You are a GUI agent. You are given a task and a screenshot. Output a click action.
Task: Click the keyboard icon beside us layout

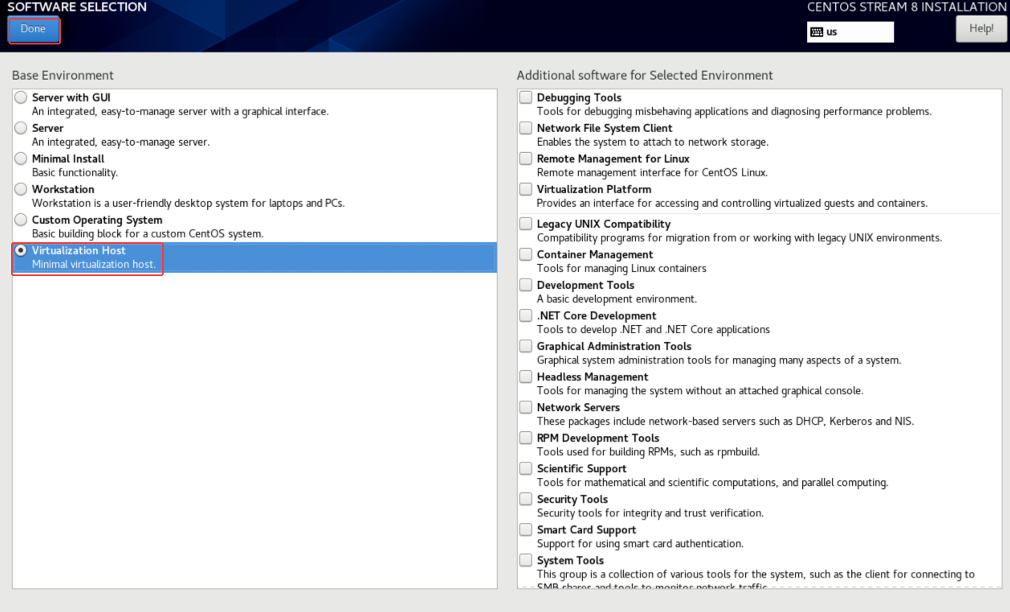click(x=816, y=32)
